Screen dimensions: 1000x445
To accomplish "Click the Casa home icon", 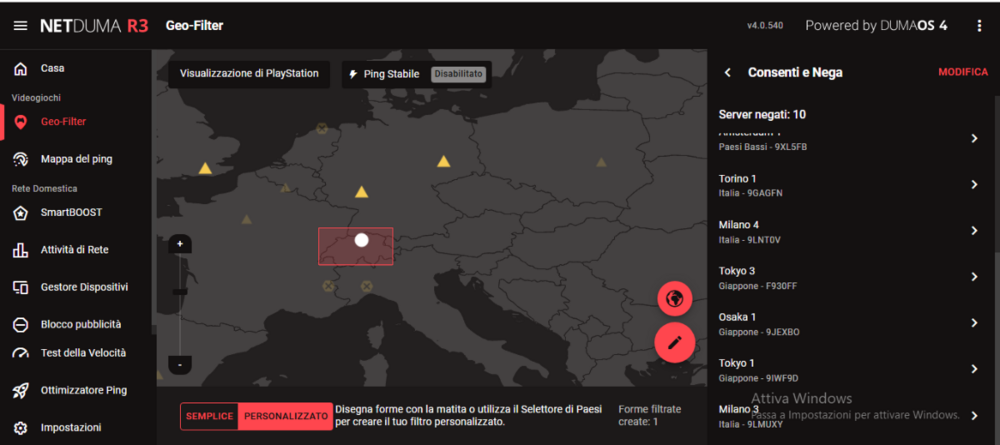I will pos(20,68).
